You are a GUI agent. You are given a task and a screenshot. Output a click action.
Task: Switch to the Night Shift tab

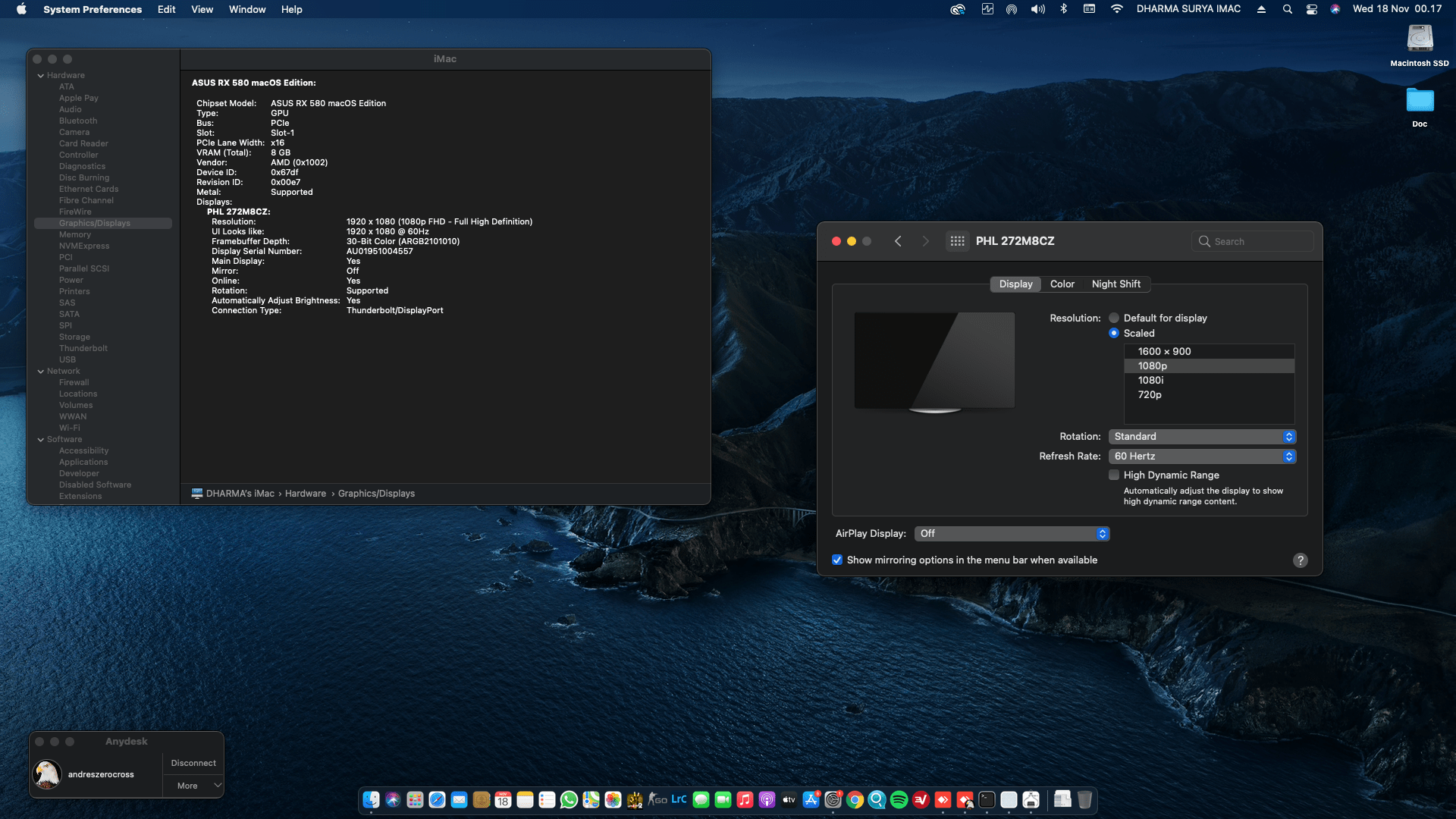(1116, 284)
